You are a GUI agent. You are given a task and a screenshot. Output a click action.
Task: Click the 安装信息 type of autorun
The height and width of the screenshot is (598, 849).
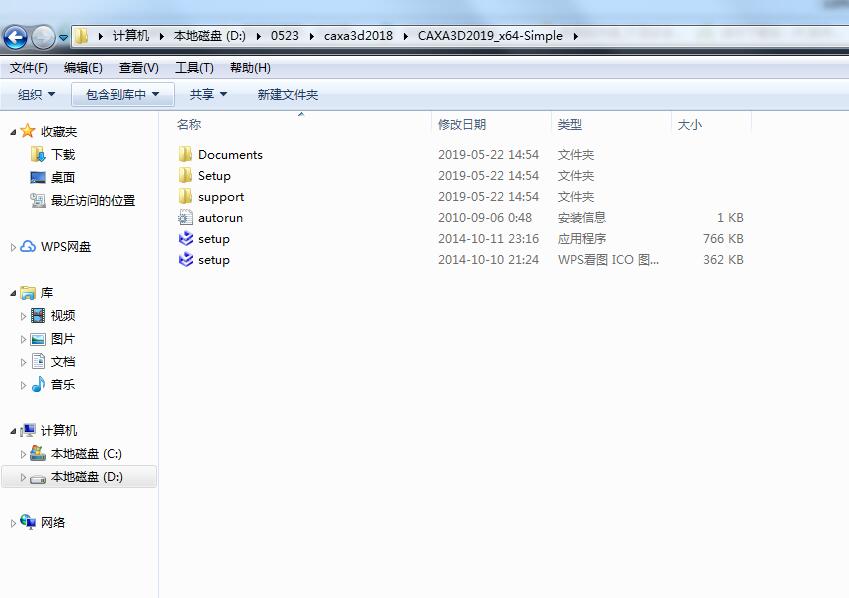pyautogui.click(x=582, y=218)
